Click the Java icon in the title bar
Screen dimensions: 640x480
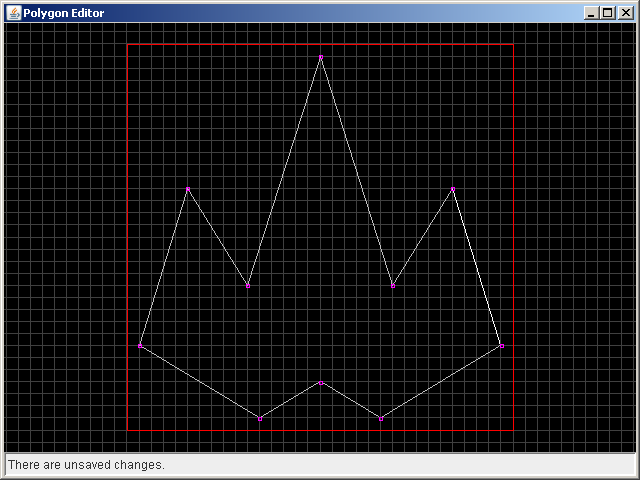coord(13,13)
